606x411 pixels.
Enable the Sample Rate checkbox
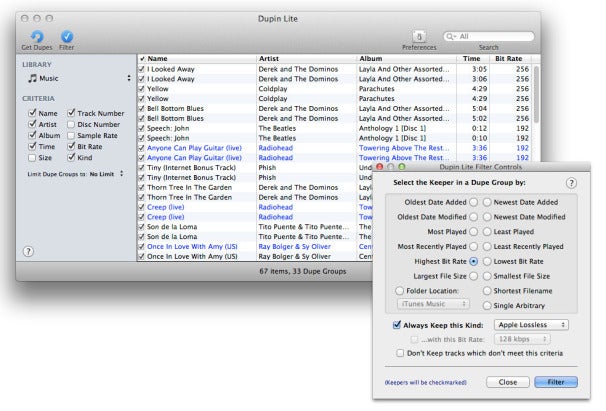(71, 136)
